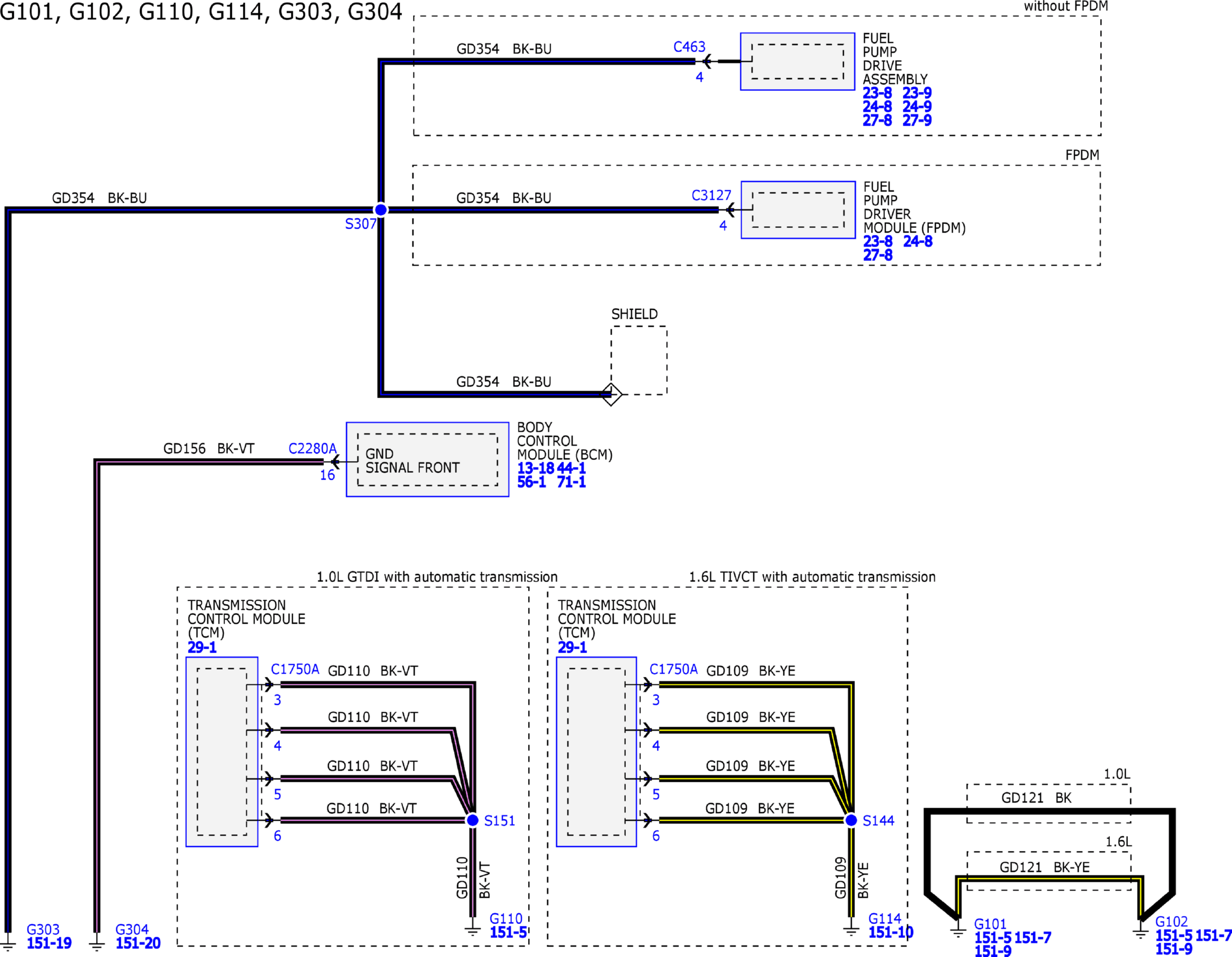Screen dimensions: 1232x957
Task: Open the 13-18 reference beside the BCM
Action: click(535, 468)
